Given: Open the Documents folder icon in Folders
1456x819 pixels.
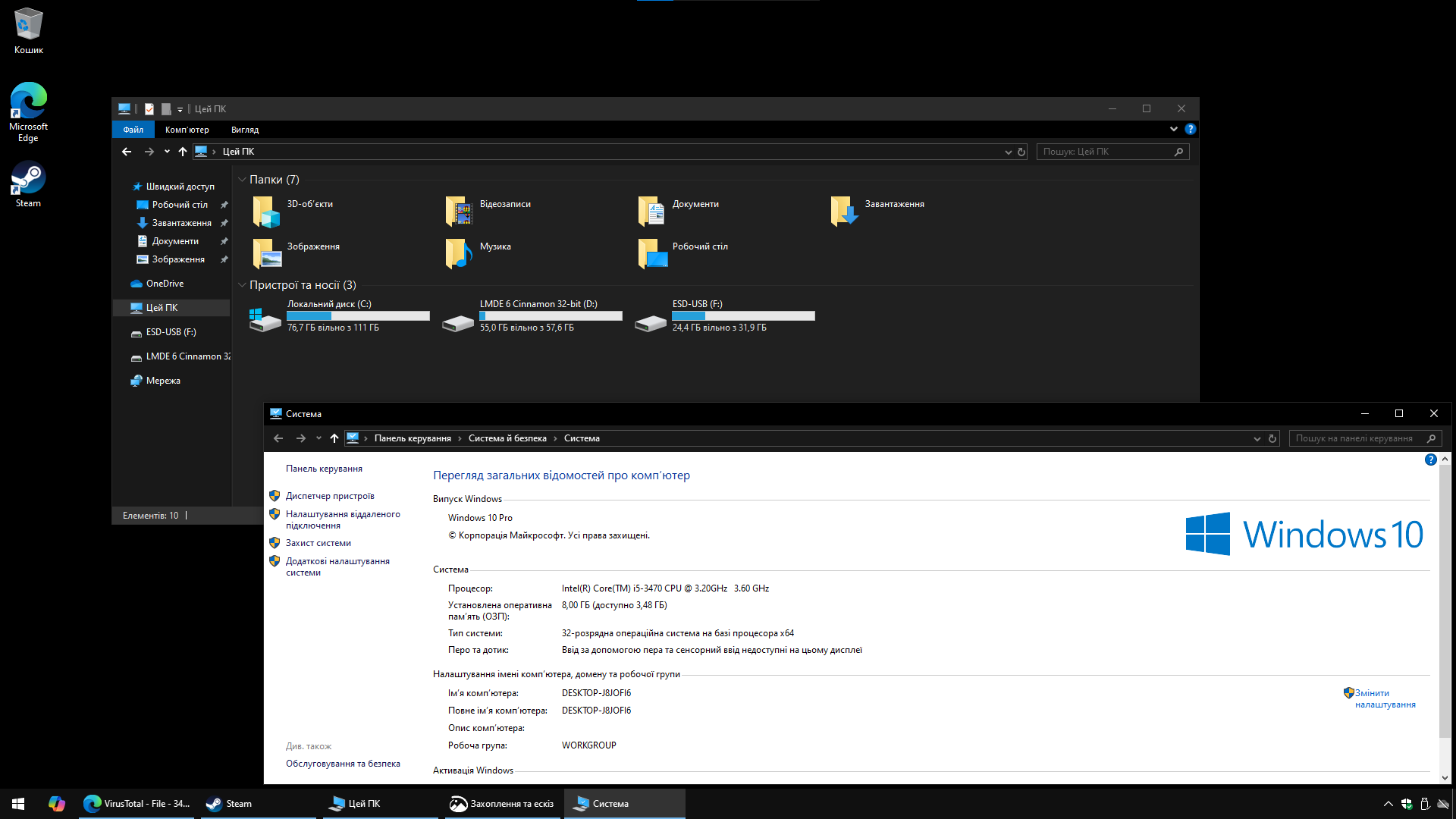Looking at the screenshot, I should point(651,212).
